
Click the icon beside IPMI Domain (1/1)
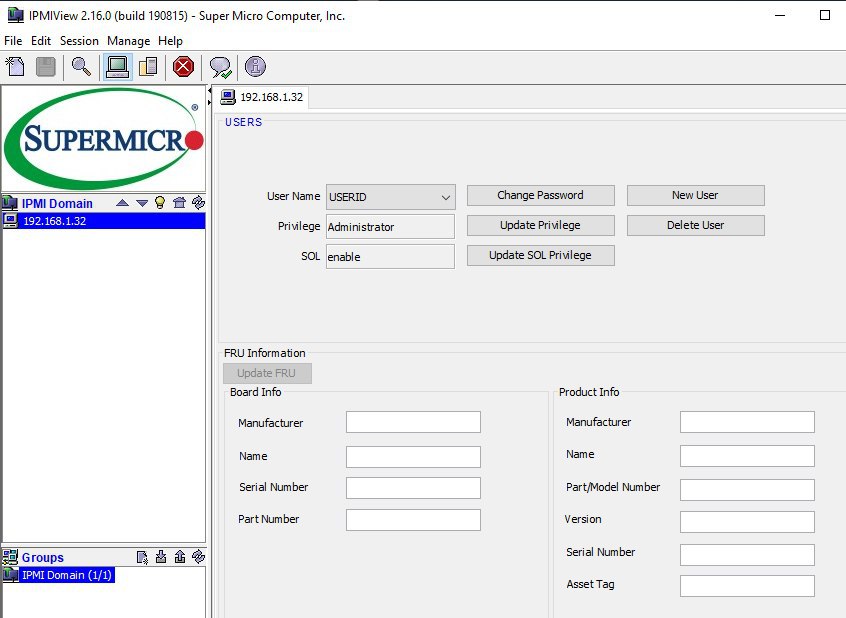[x=10, y=575]
